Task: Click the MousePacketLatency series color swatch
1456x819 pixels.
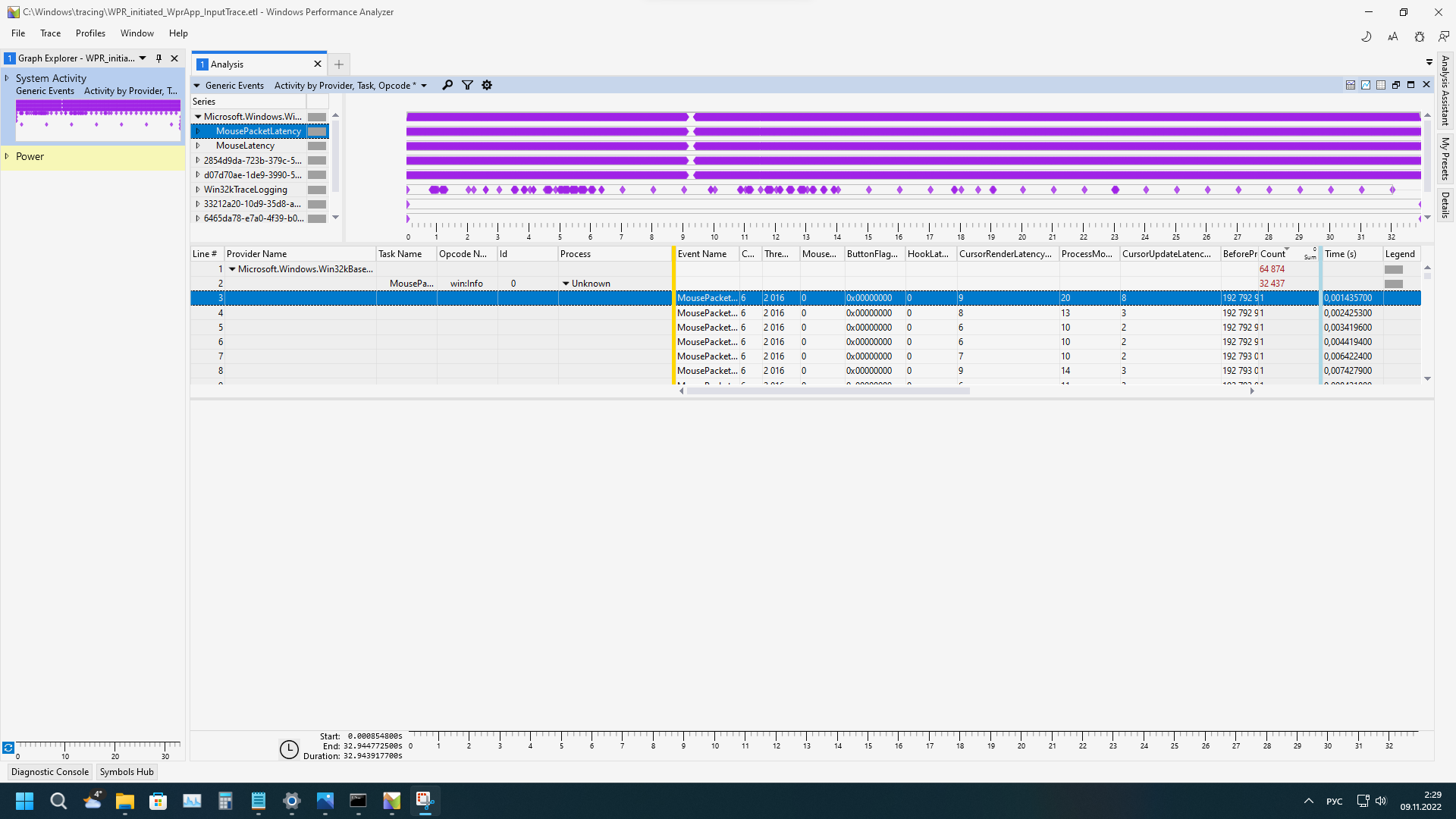Action: 317,132
